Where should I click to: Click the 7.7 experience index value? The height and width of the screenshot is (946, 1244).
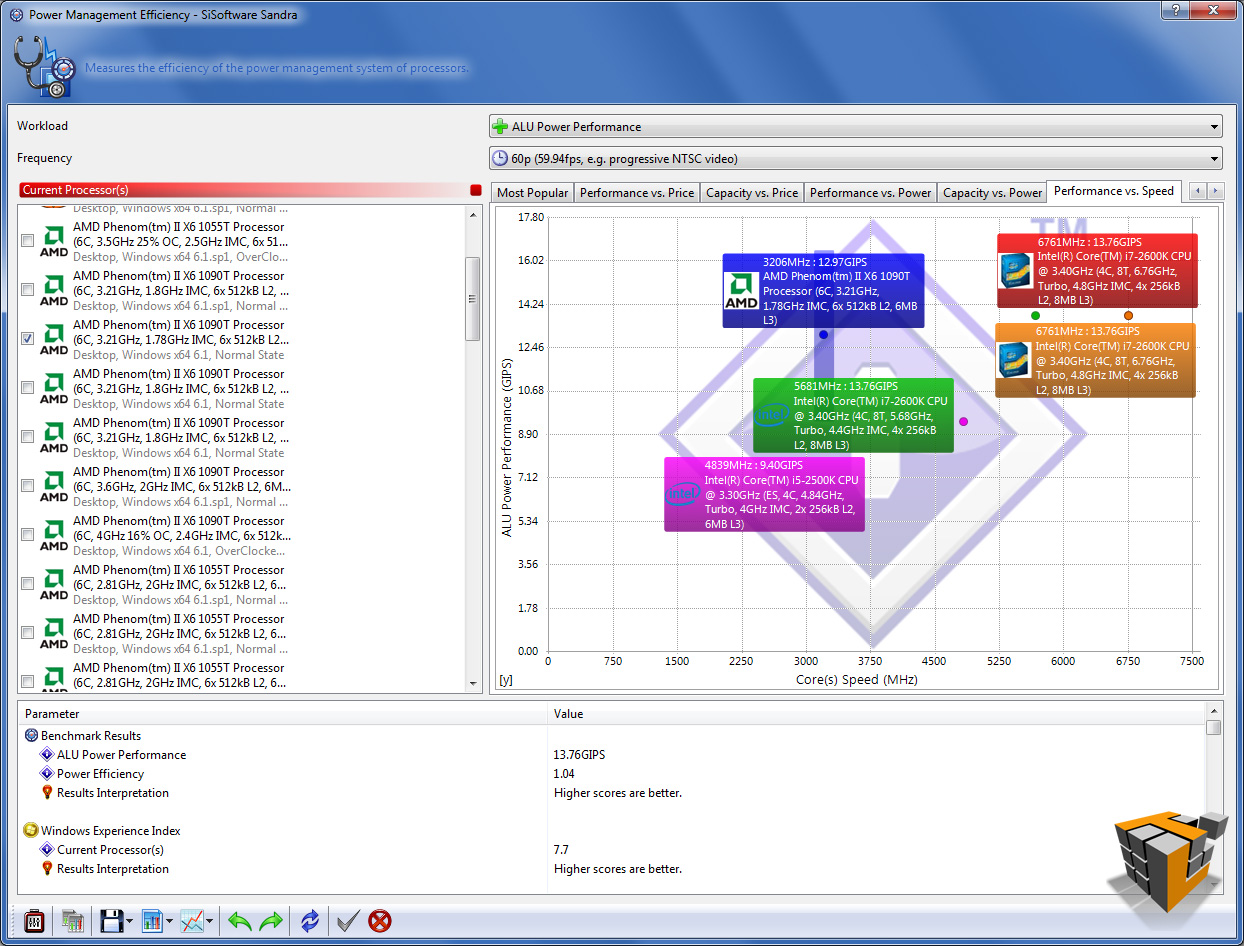coord(561,850)
